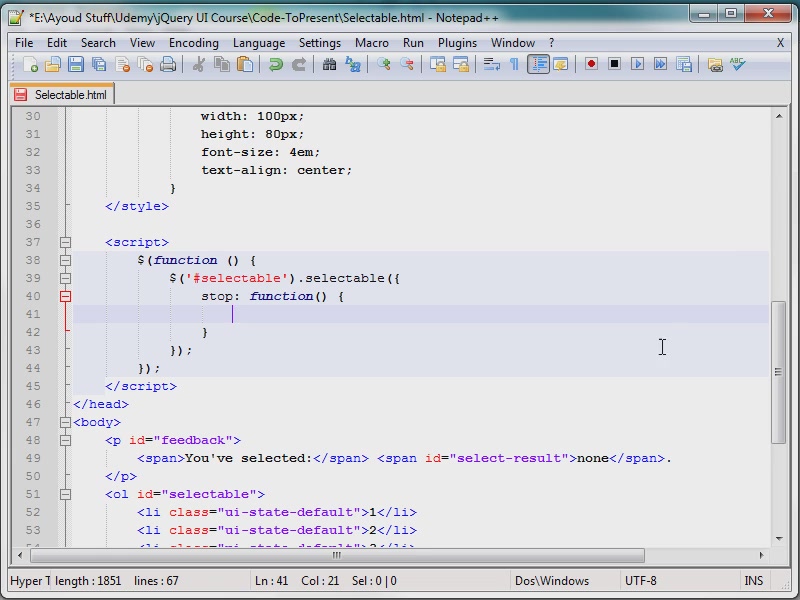Click the Undo arrow icon
Image resolution: width=800 pixels, height=600 pixels.
point(276,64)
